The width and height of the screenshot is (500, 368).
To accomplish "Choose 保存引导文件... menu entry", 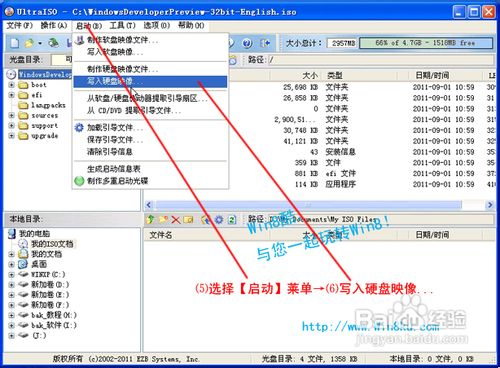I will tap(150, 140).
